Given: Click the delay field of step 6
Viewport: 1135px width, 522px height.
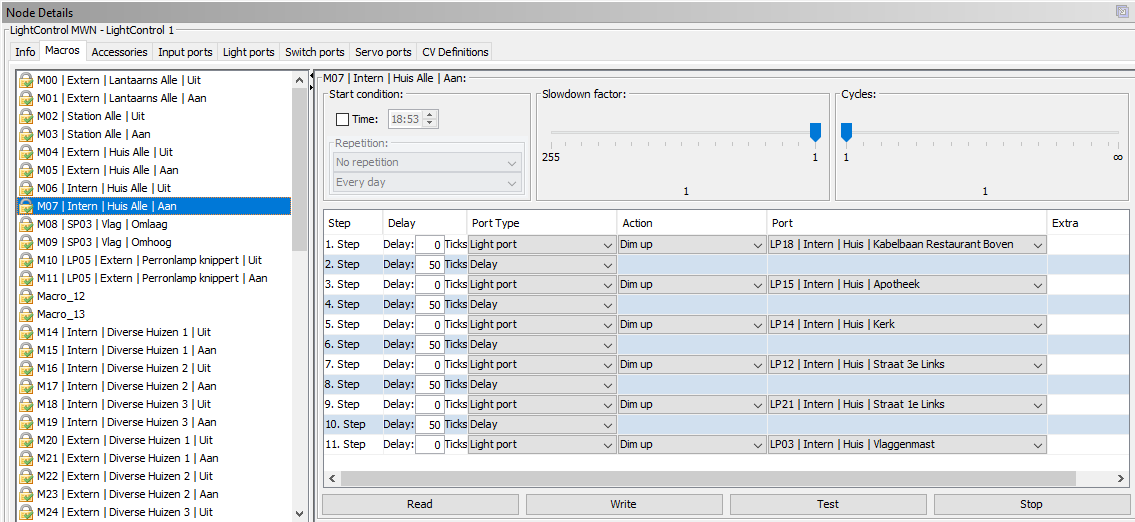Looking at the screenshot, I should tap(430, 345).
